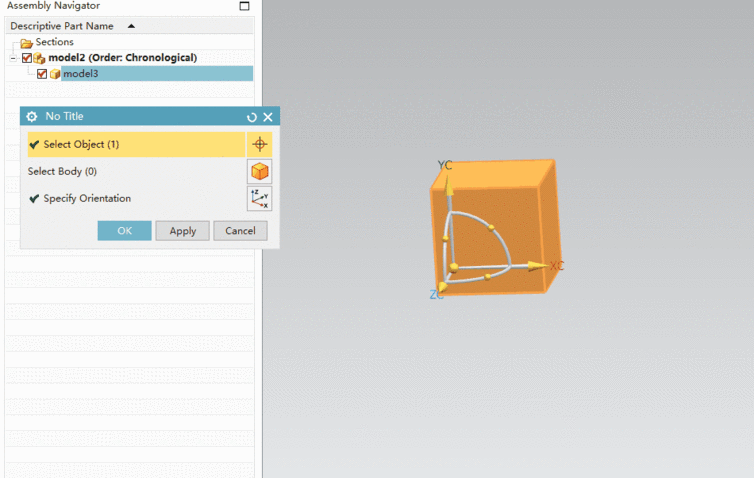Click the dialog settings gear icon
This screenshot has height=478, width=754.
32,116
